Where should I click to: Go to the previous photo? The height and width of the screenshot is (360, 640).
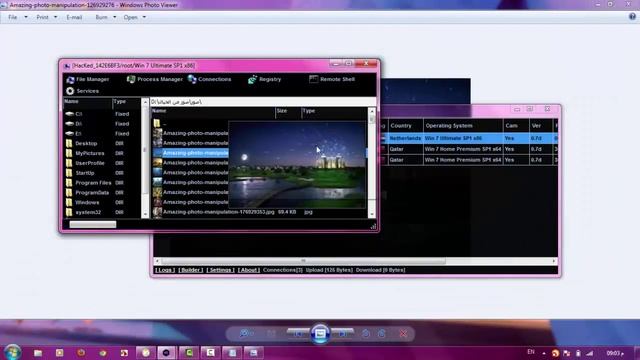[298, 334]
